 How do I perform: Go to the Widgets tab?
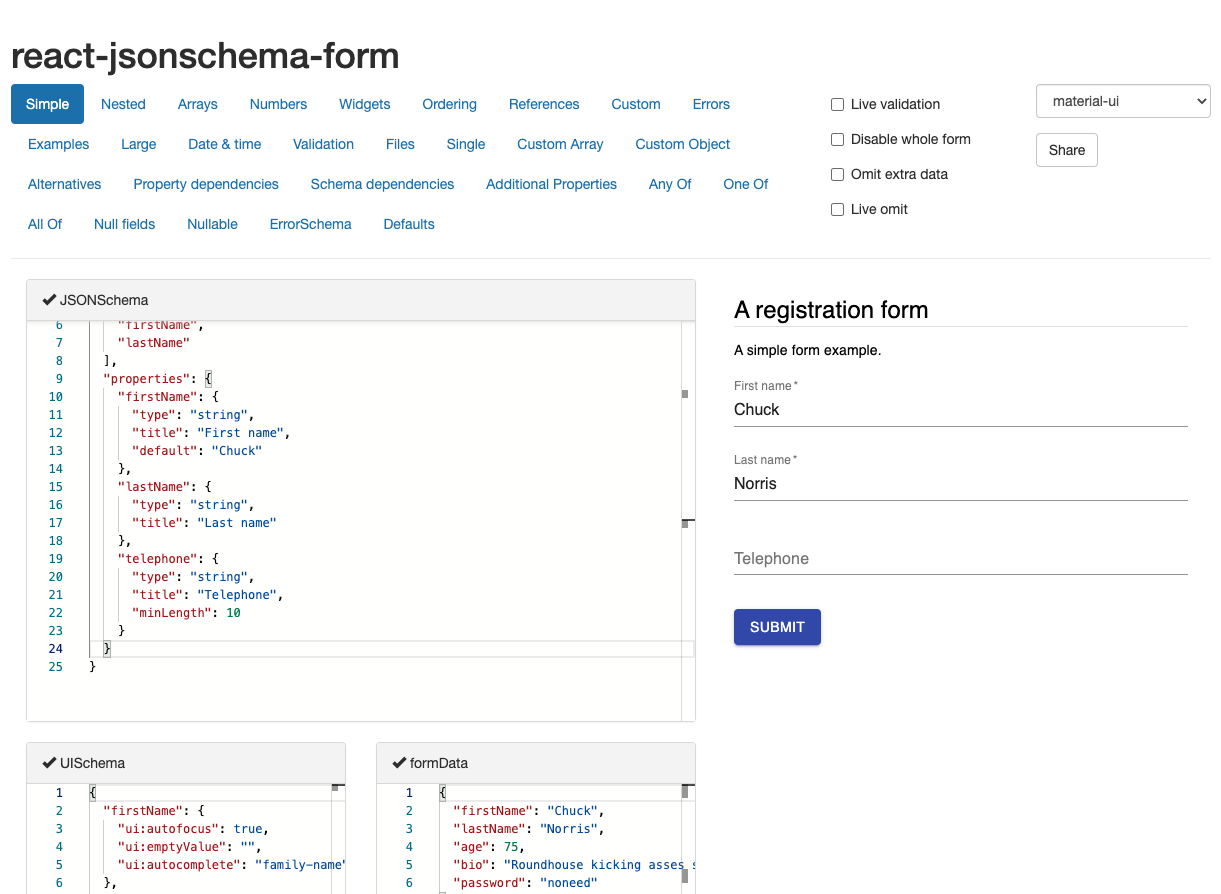click(x=365, y=104)
